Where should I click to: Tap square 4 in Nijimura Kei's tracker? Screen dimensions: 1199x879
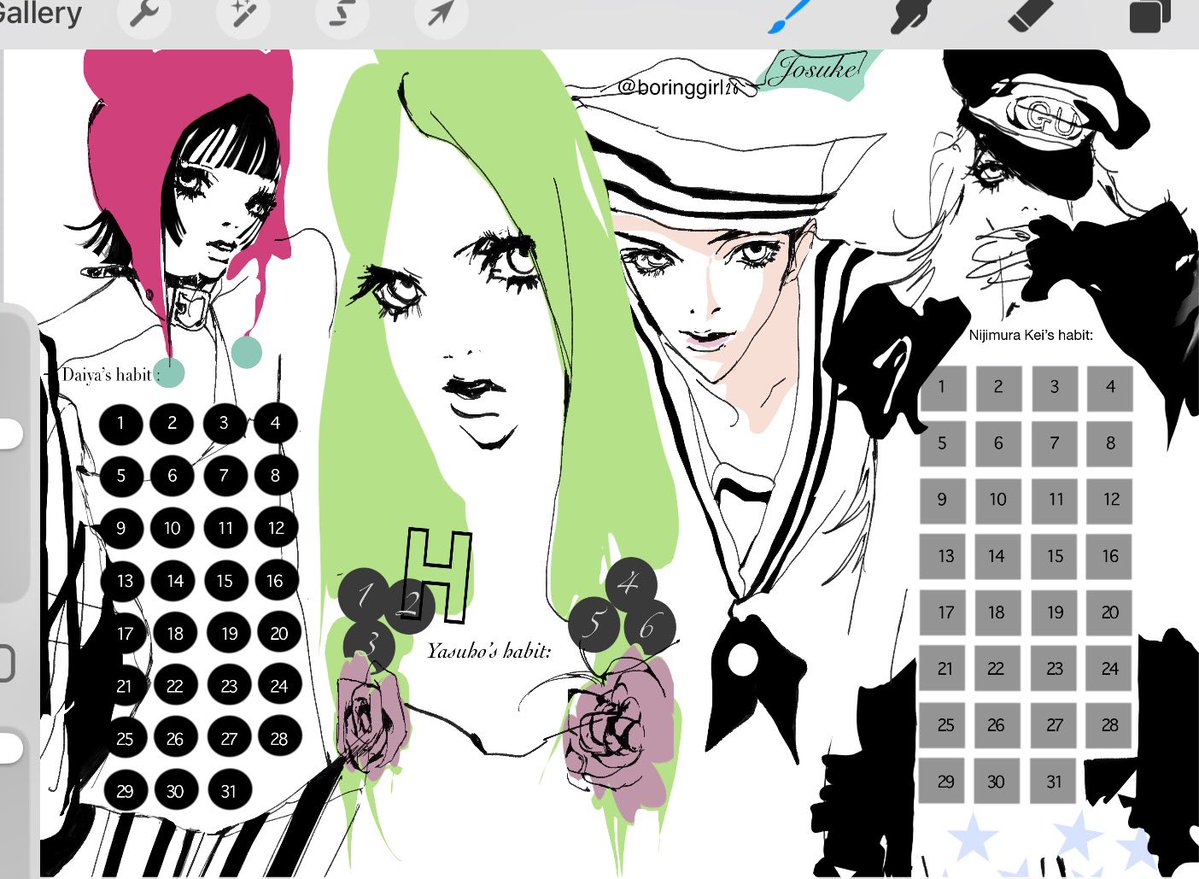pos(1110,387)
